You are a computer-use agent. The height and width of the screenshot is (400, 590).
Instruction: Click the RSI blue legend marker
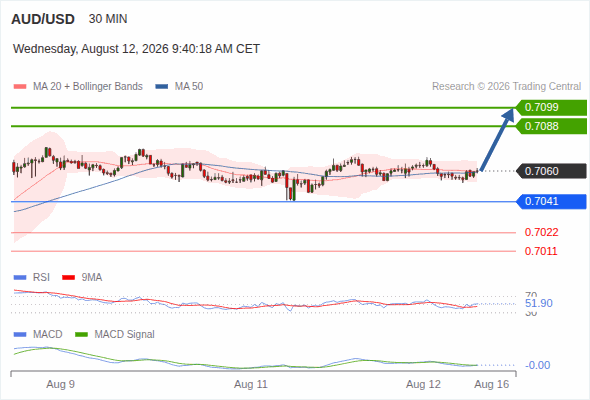(x=20, y=278)
